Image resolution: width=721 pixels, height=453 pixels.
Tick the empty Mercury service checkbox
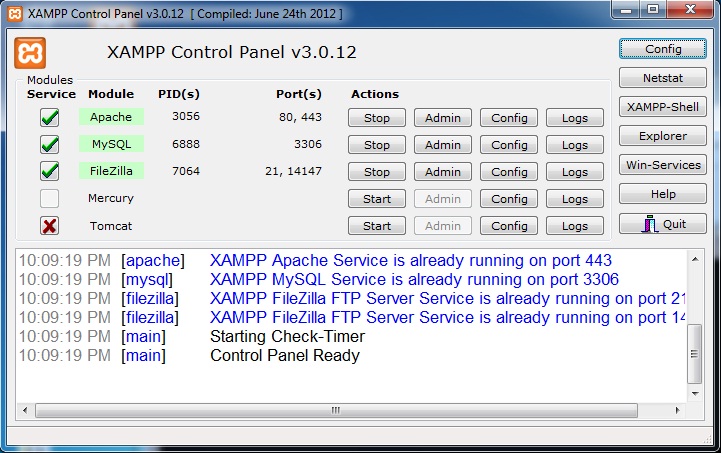(49, 199)
